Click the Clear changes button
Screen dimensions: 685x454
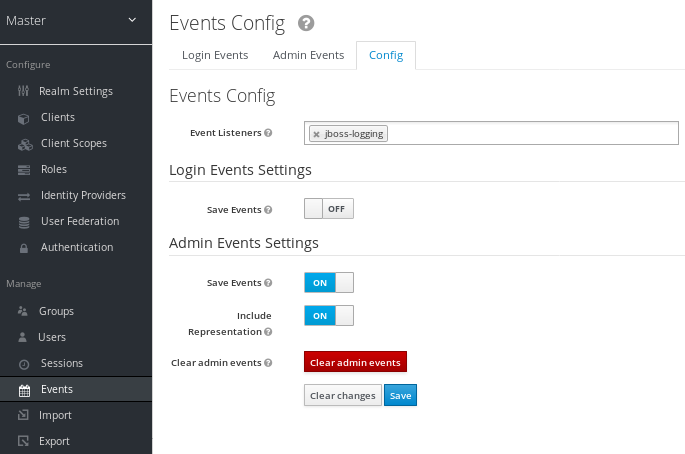coord(343,395)
